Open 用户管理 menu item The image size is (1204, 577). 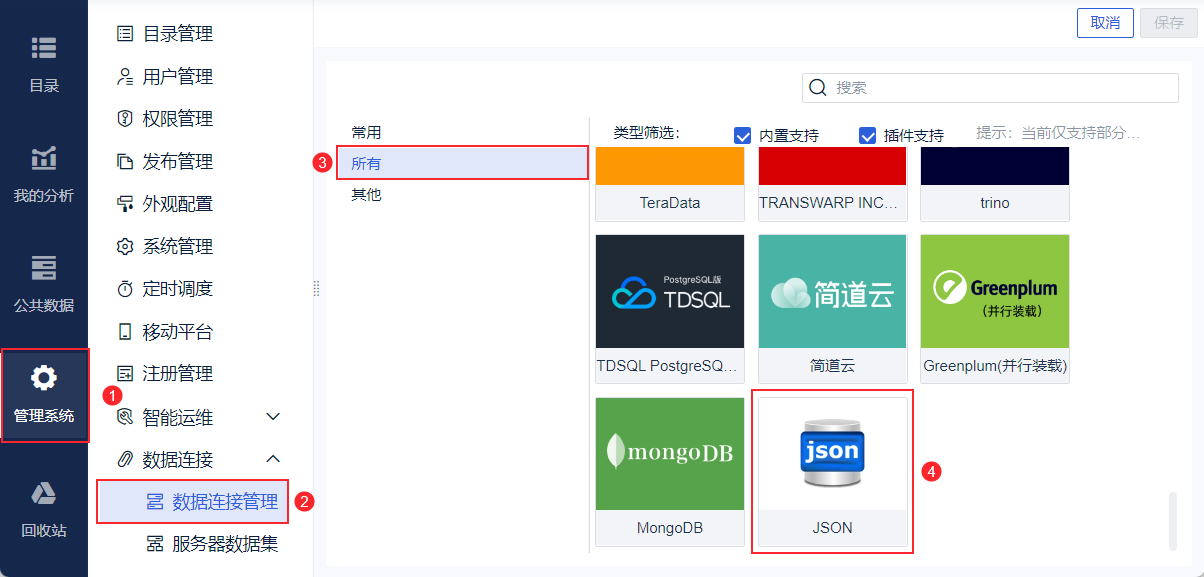coord(177,76)
